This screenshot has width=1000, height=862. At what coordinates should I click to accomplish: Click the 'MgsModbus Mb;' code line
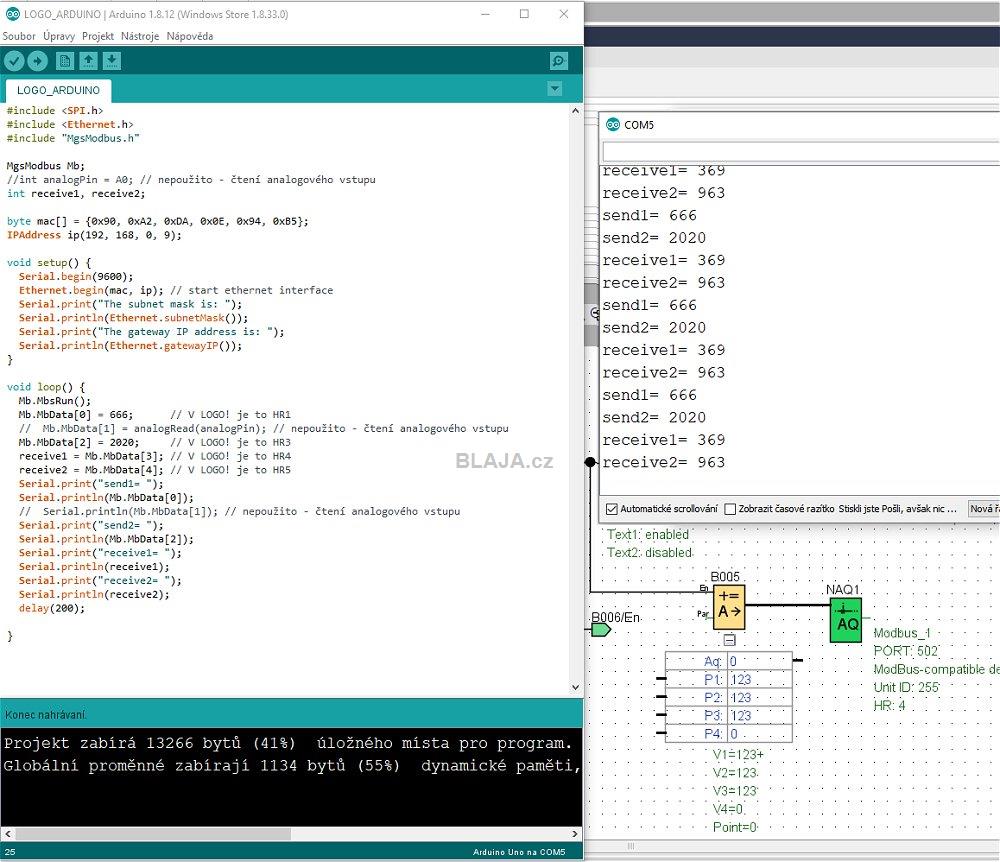[45, 166]
